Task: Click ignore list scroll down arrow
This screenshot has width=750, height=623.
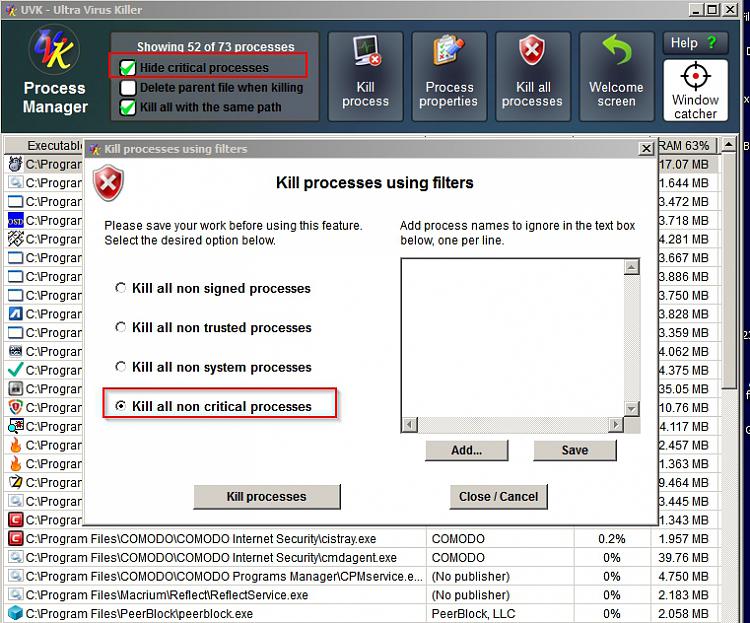Action: [631, 409]
